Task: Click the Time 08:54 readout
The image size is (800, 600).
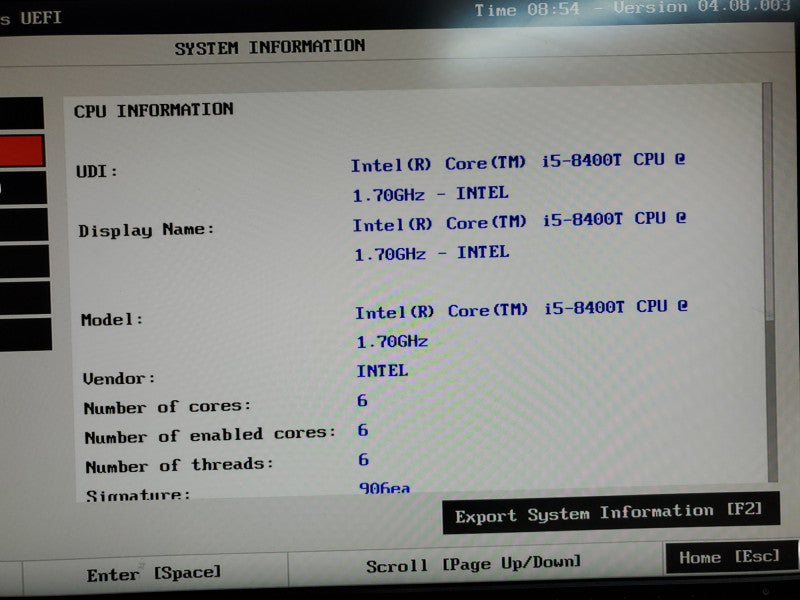Action: pos(527,10)
